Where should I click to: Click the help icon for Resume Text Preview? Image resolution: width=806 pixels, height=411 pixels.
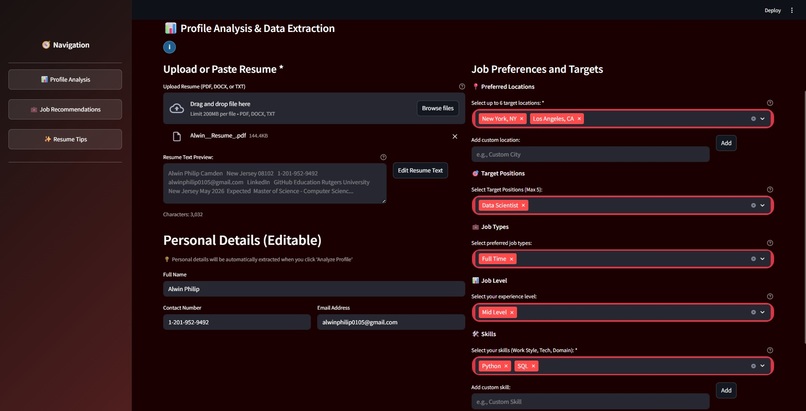coord(383,157)
